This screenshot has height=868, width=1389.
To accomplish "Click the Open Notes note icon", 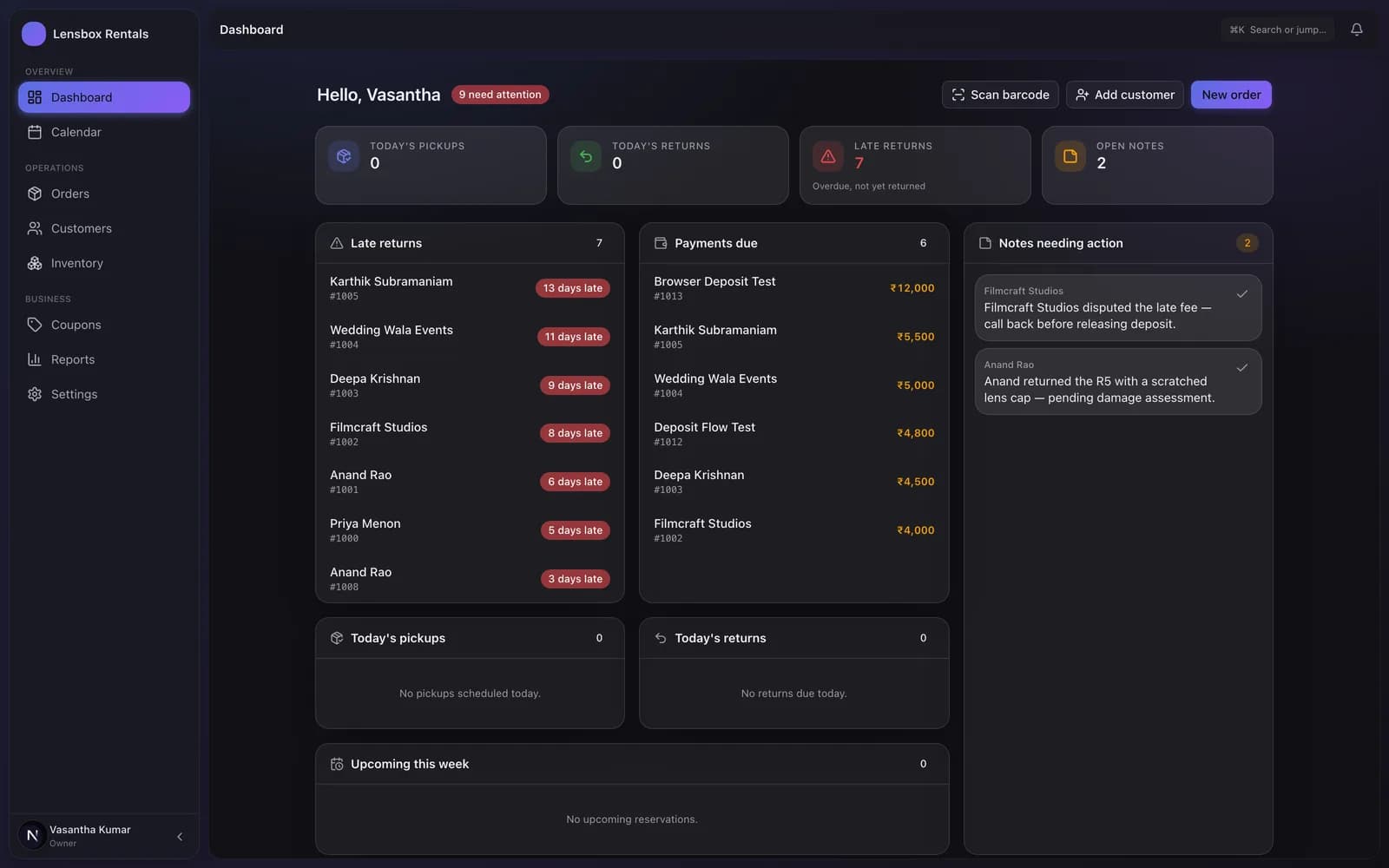I will pos(1070,156).
